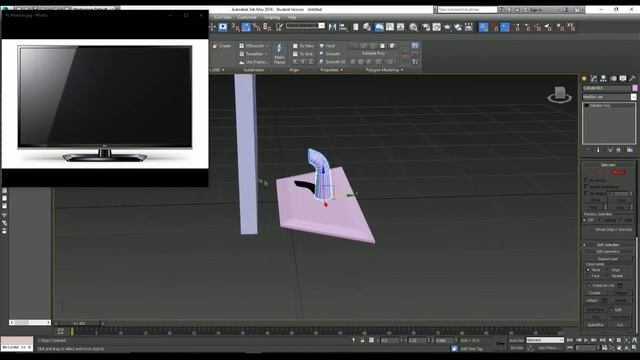Open the Motion panel tab
640x360 pixels.
[x=613, y=78]
